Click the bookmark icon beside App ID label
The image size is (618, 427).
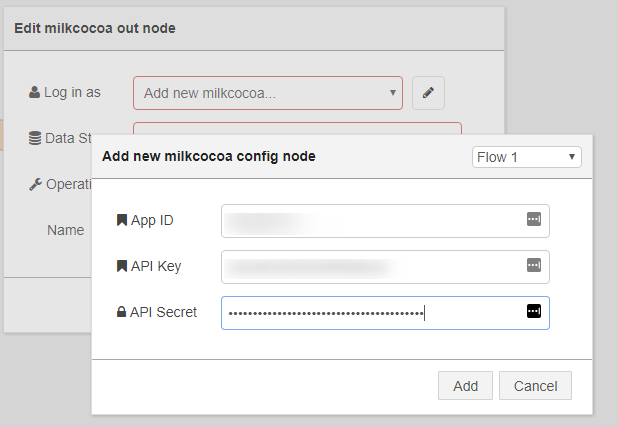[122, 220]
